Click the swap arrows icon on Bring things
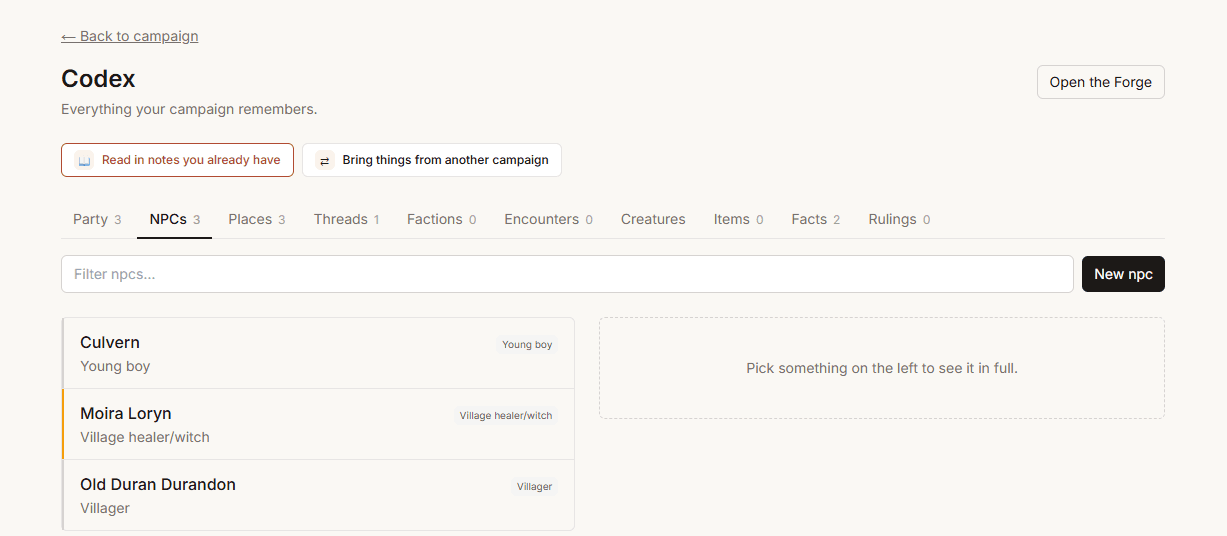The width and height of the screenshot is (1227, 536). 325,160
